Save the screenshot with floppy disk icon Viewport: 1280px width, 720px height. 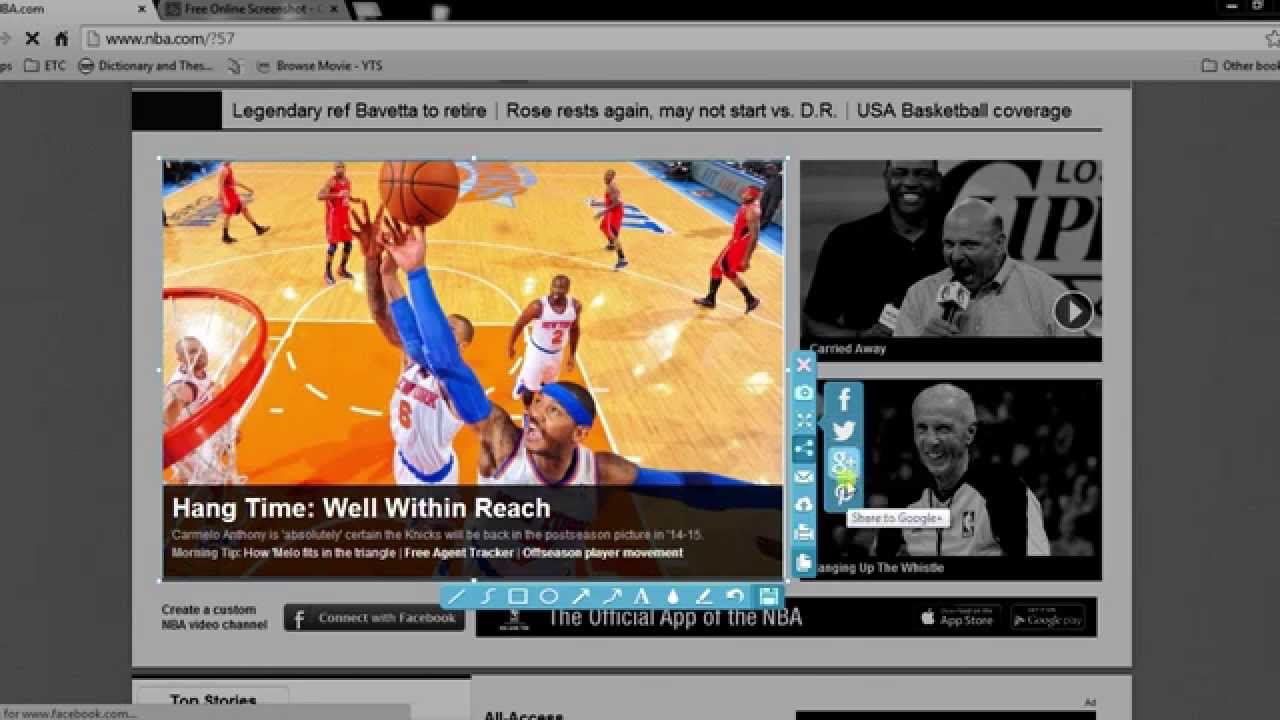(x=768, y=597)
